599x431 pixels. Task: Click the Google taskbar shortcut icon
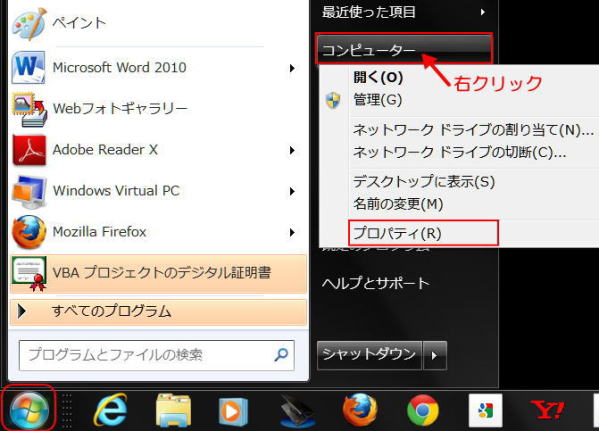pyautogui.click(x=486, y=411)
